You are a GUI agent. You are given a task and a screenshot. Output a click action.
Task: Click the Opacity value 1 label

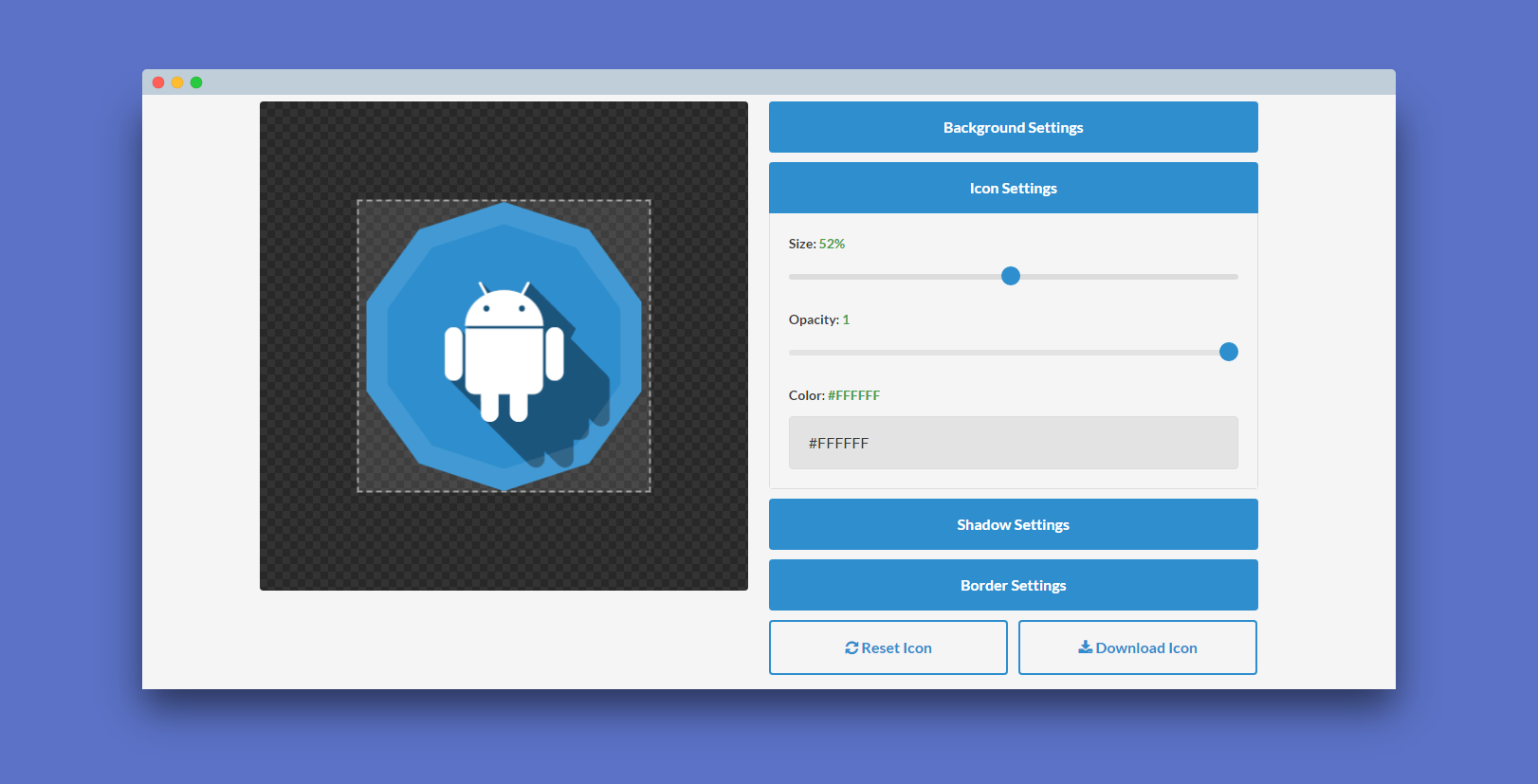click(846, 319)
